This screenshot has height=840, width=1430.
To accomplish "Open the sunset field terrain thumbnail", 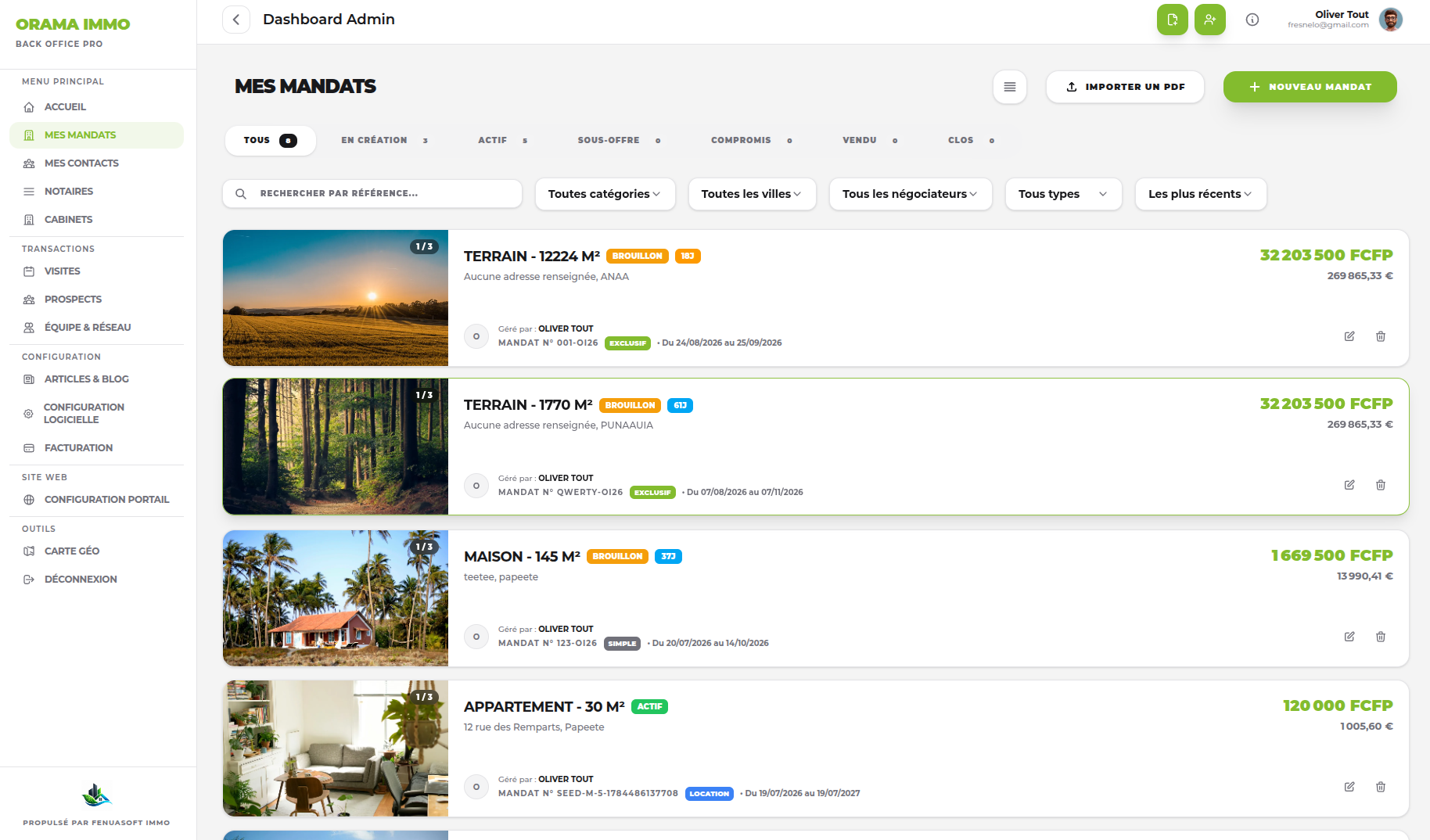I will pos(336,298).
